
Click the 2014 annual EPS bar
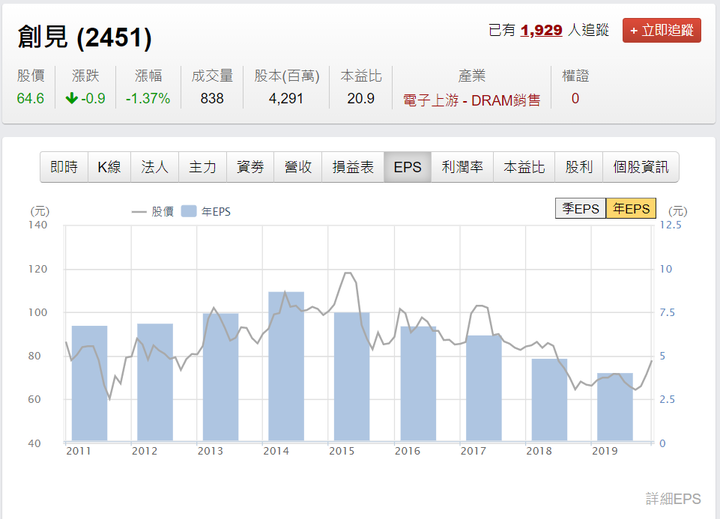click(286, 367)
